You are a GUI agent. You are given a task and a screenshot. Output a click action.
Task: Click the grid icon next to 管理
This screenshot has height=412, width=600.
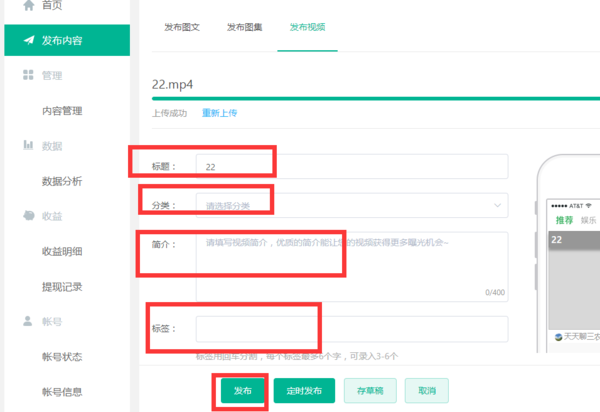click(x=28, y=75)
